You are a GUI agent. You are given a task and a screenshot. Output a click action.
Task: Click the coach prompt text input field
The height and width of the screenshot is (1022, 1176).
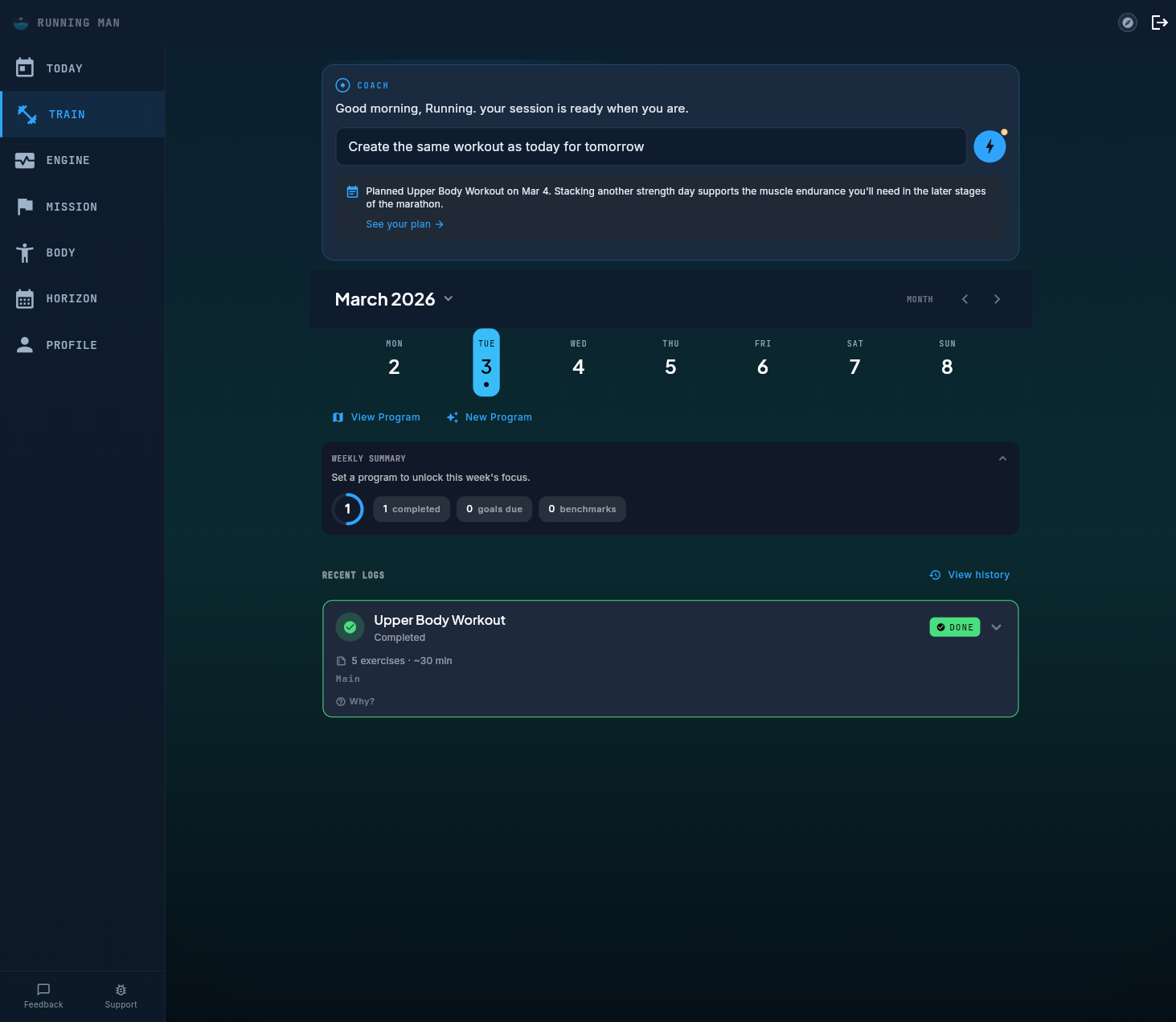point(651,146)
